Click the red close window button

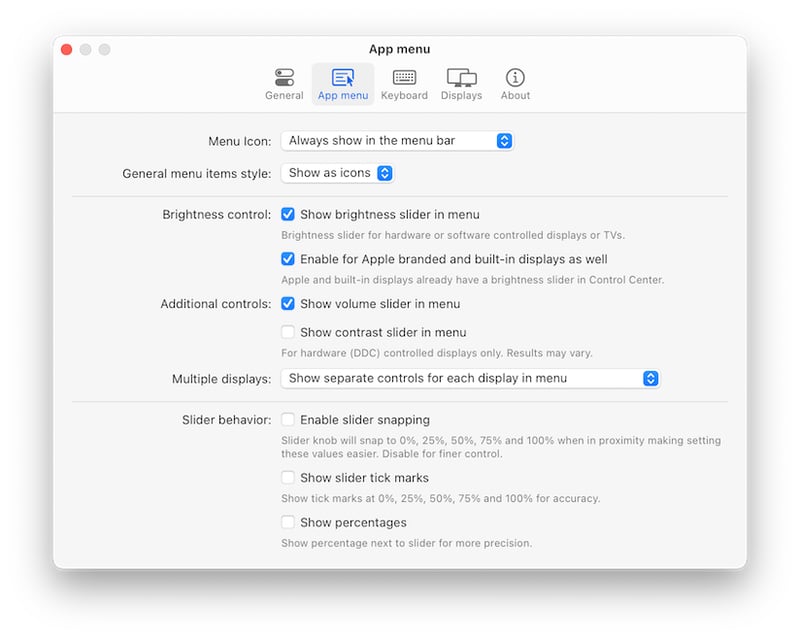(67, 50)
